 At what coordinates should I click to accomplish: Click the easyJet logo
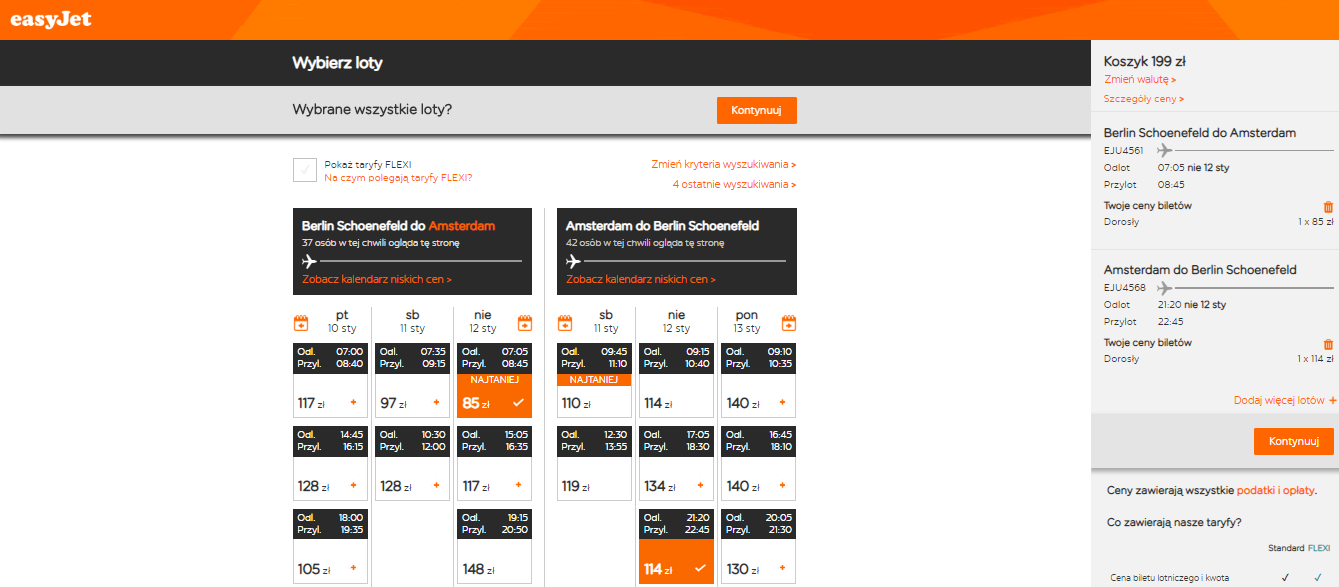(51, 19)
